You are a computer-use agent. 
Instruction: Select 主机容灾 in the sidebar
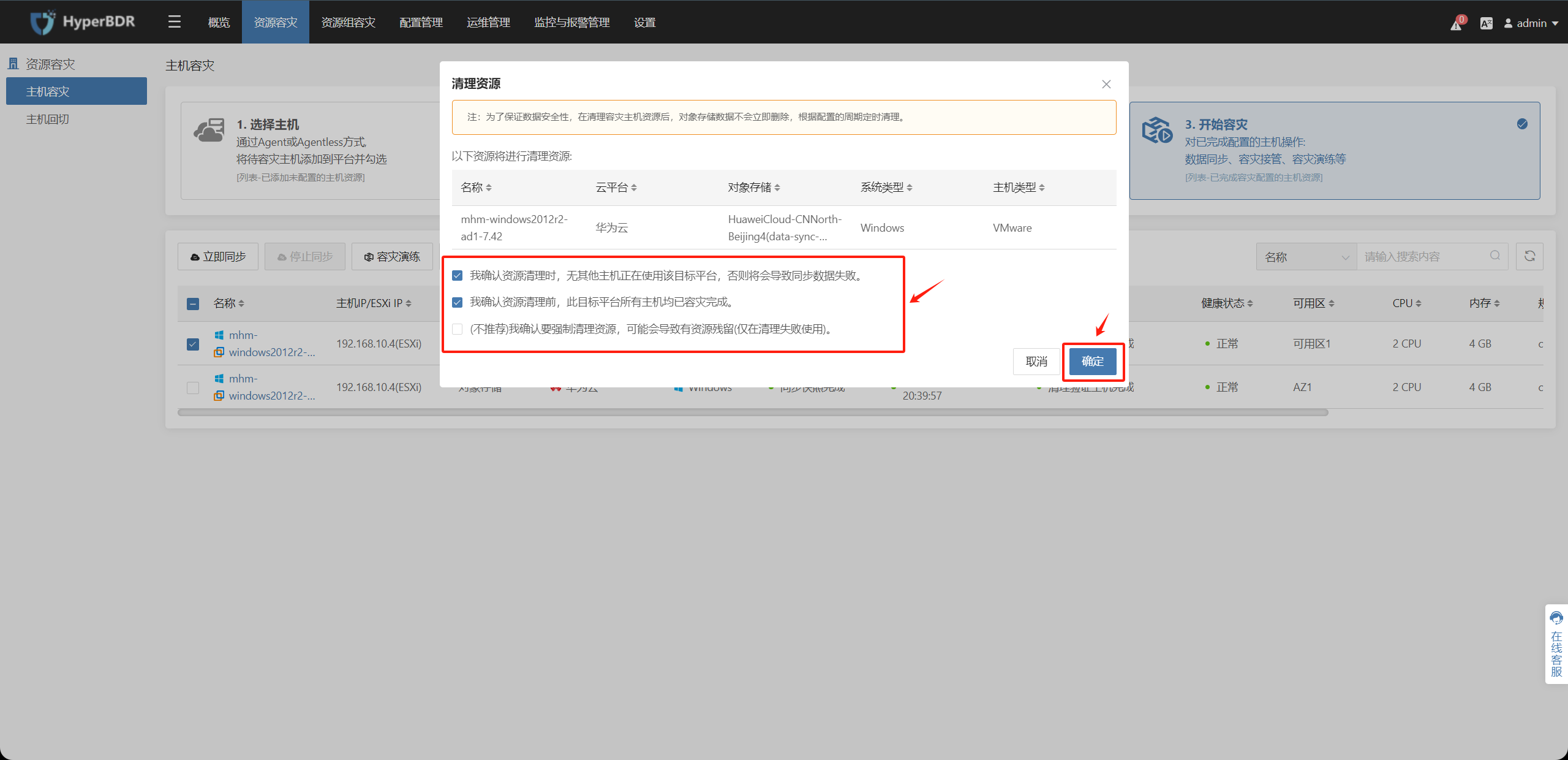(77, 91)
